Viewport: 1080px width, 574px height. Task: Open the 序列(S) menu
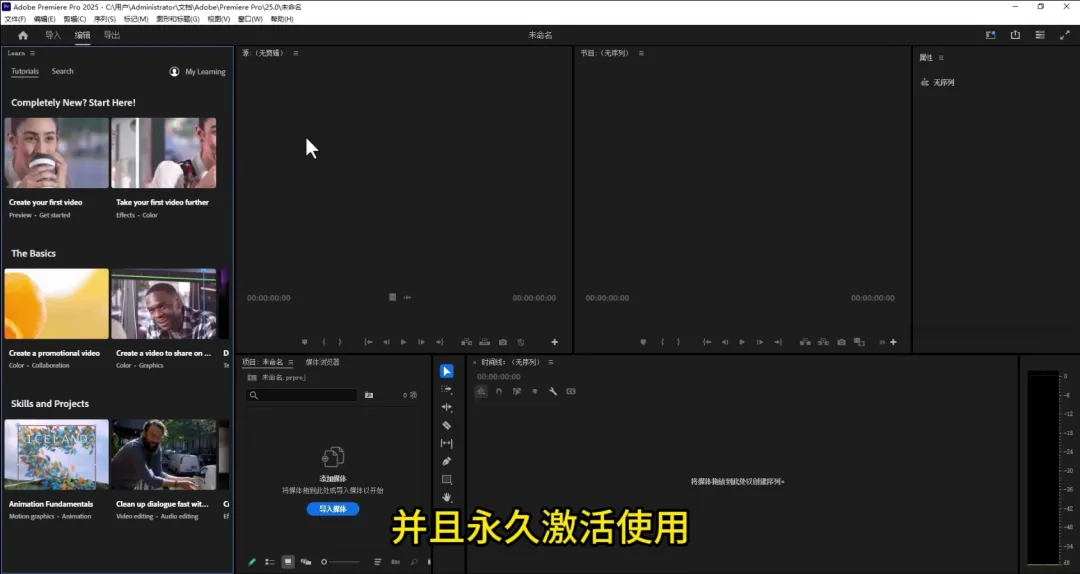click(x=104, y=19)
